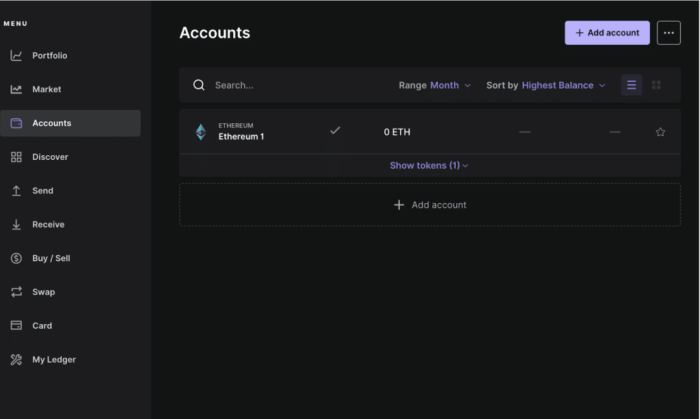
Task: Click the Market graph icon
Action: [x=16, y=89]
